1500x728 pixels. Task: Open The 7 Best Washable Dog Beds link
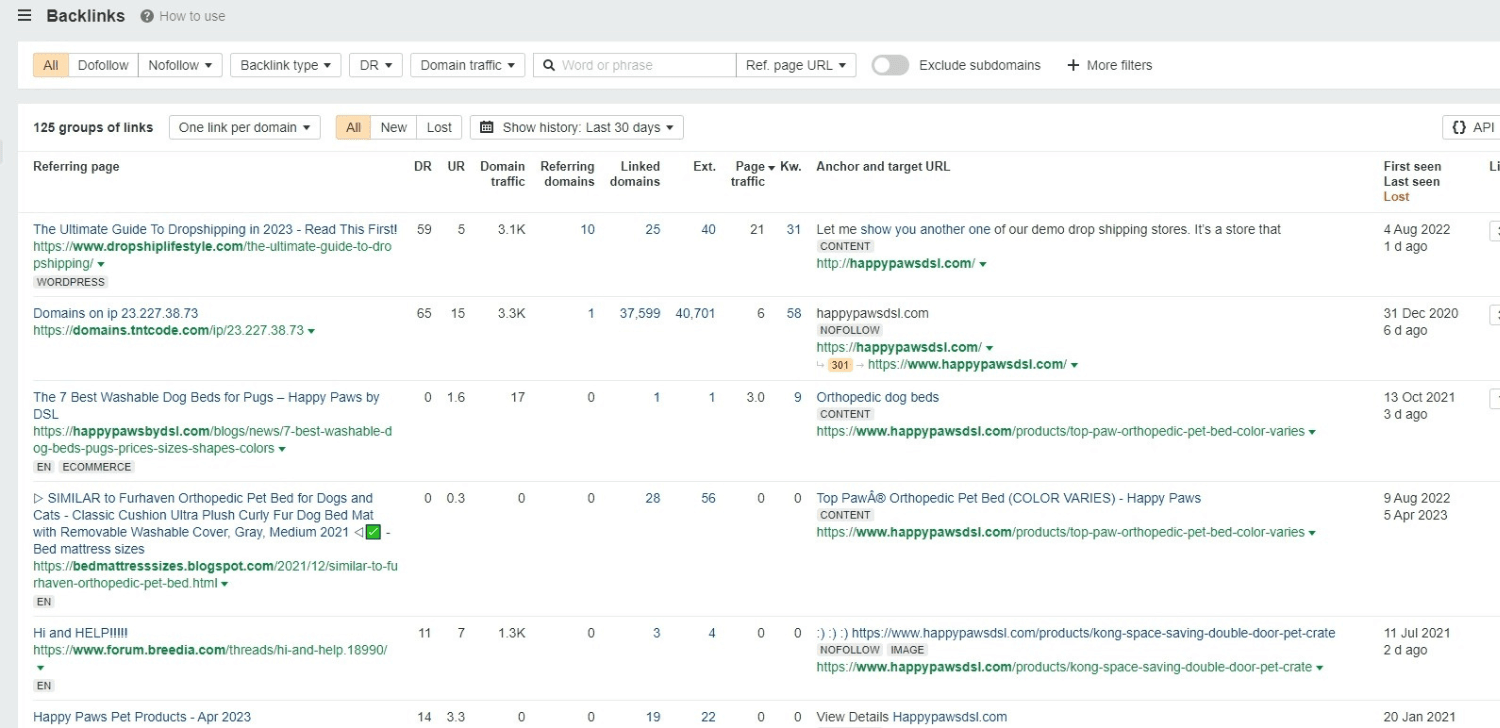206,405
